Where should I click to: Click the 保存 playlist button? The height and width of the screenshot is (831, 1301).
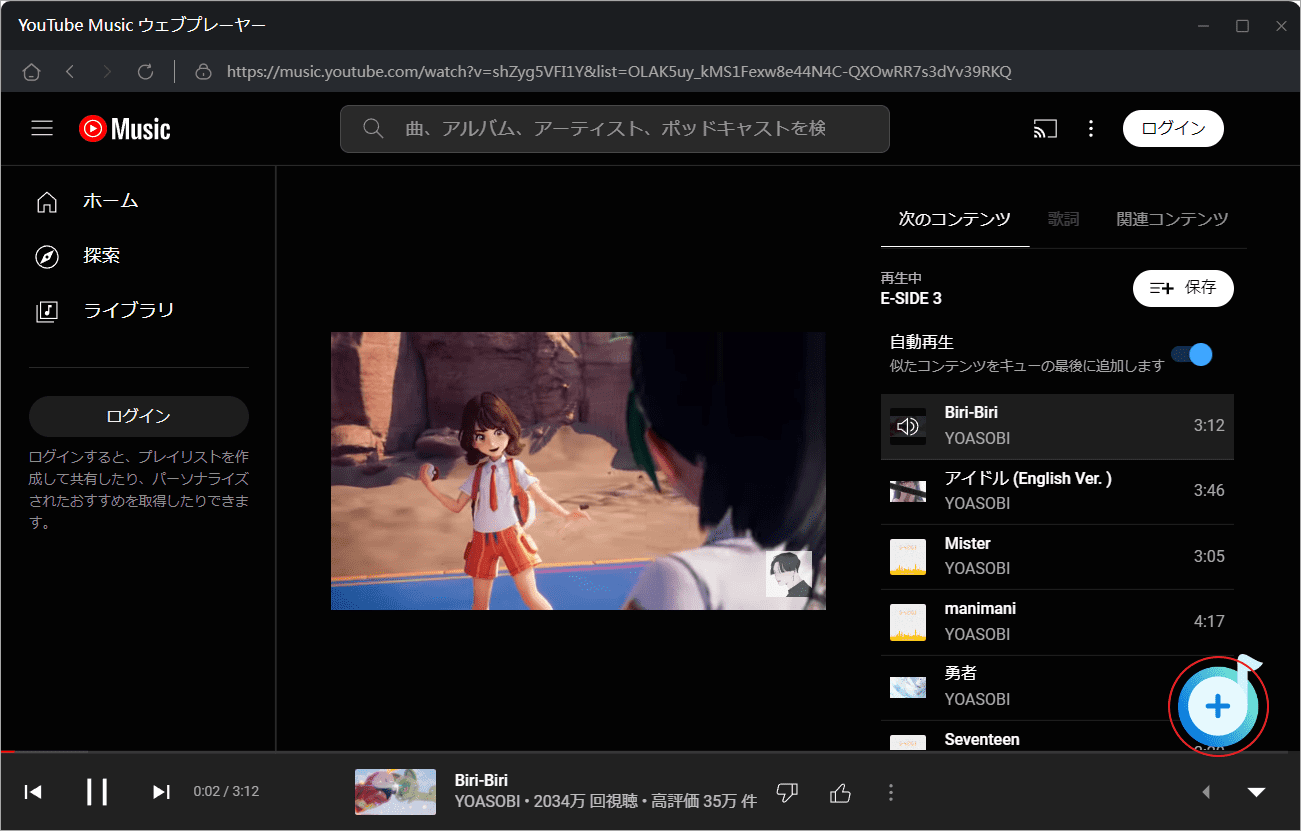coord(1183,288)
